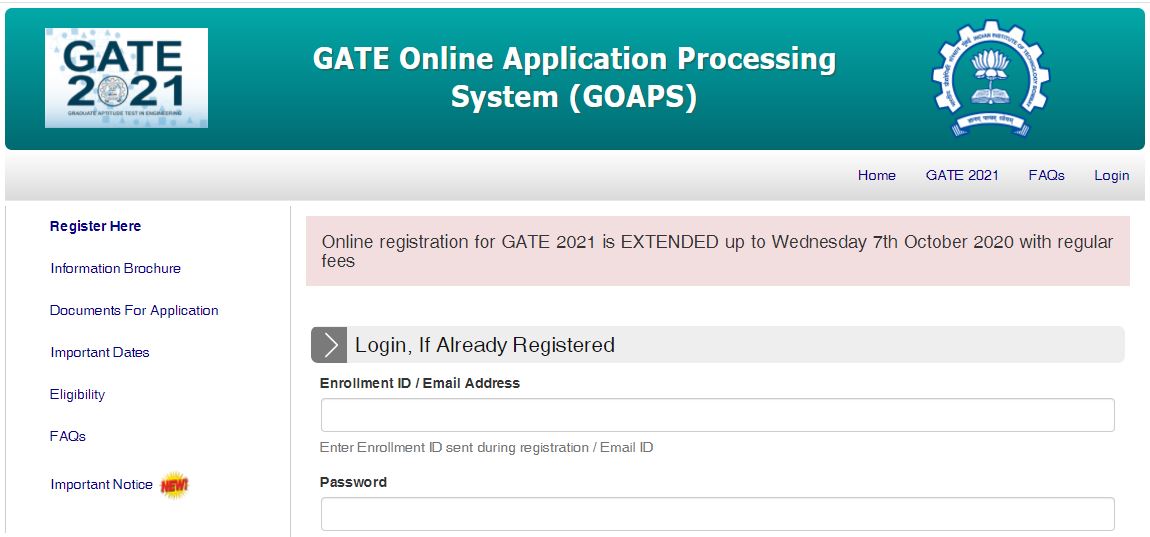Open FAQs link in left sidebar
This screenshot has width=1150, height=537.
point(68,436)
